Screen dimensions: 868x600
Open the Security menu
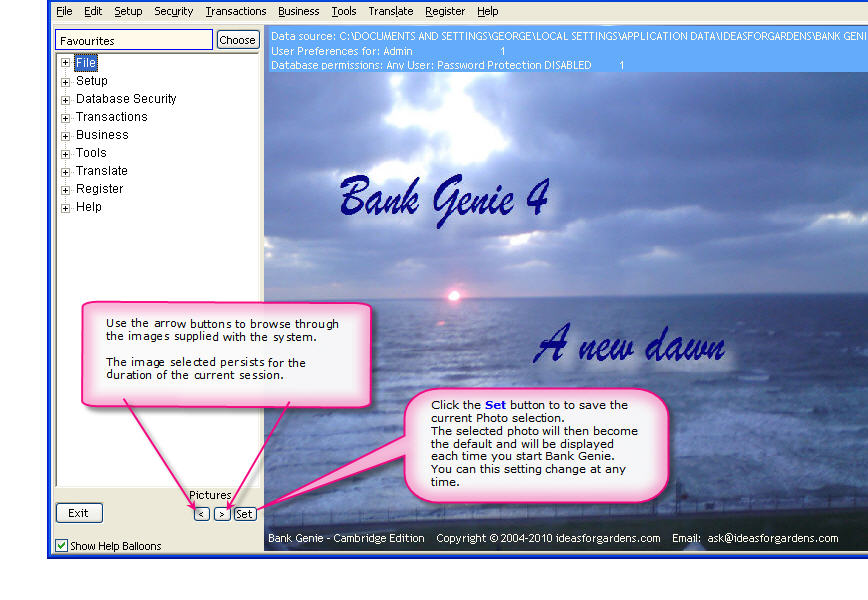point(174,11)
